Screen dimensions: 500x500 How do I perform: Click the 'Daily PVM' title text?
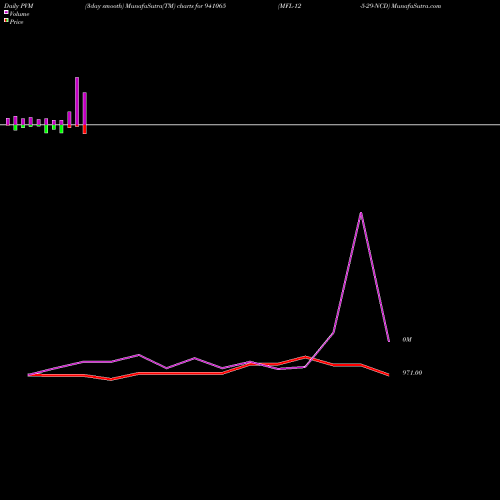point(19,6)
